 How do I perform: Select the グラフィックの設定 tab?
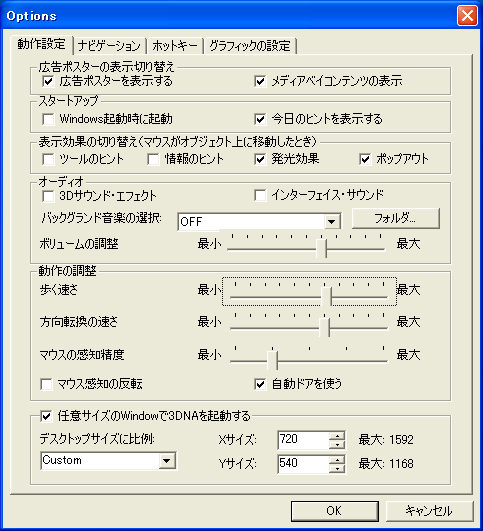click(250, 46)
